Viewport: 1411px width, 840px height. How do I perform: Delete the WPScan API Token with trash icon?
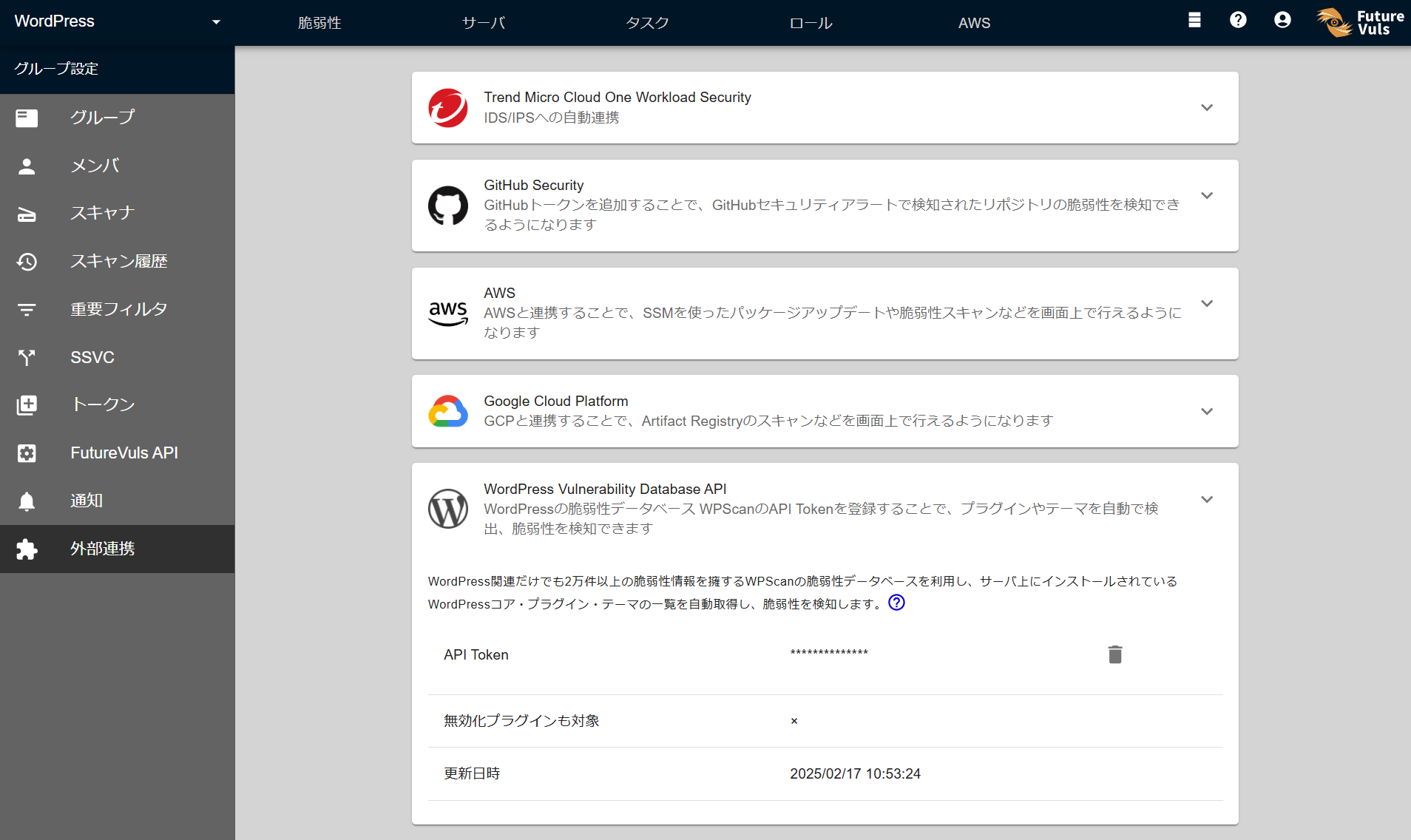click(x=1115, y=654)
